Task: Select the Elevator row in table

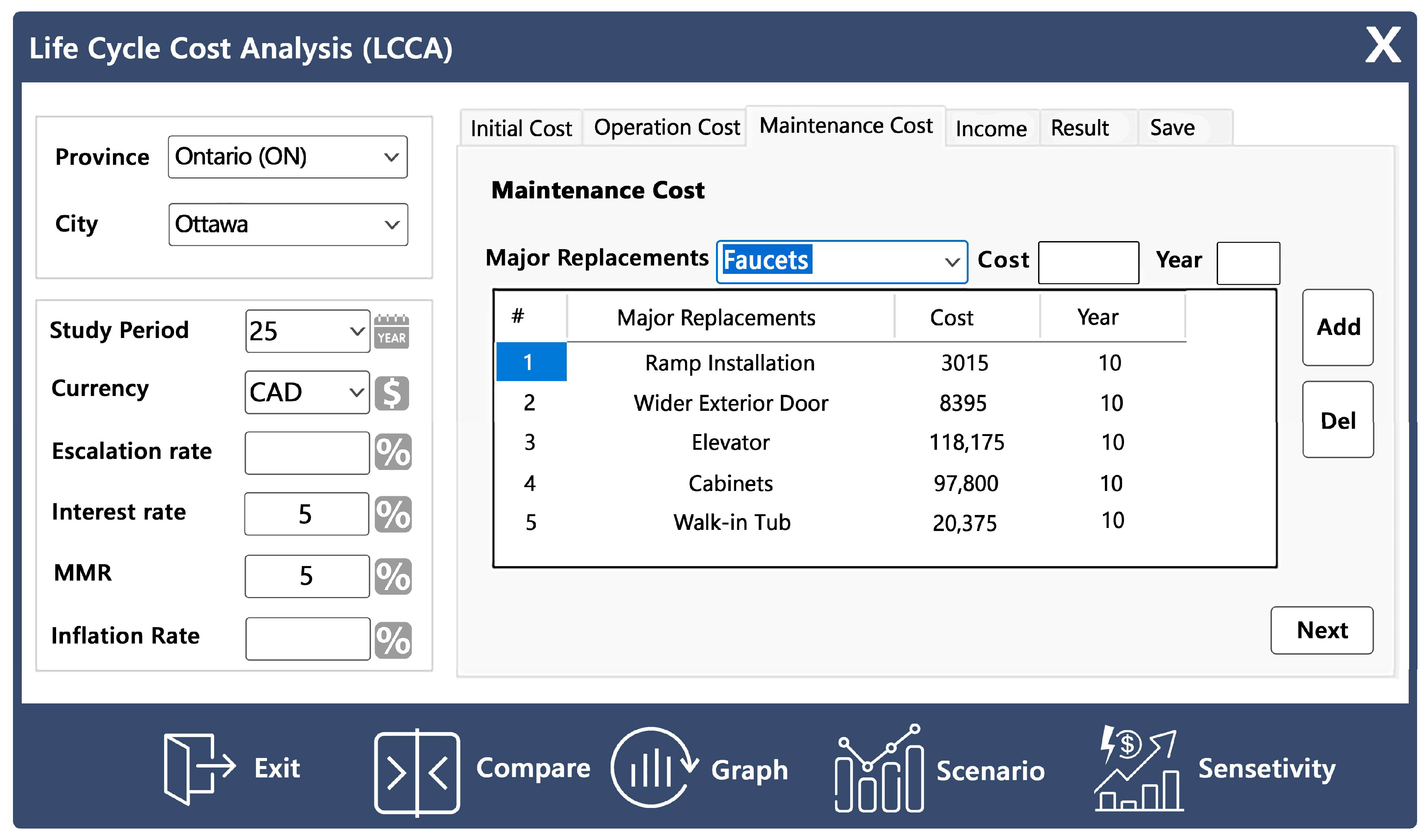Action: click(730, 443)
